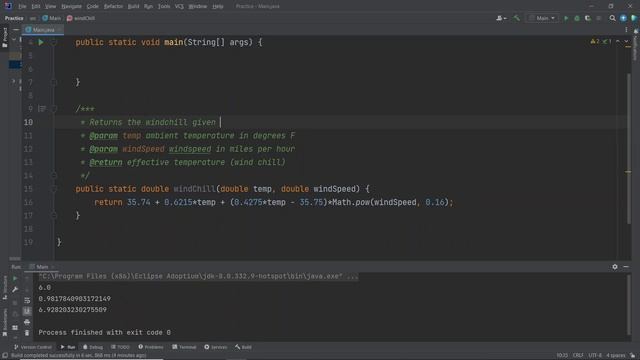
Task: Click the JetBrains Toolbox icon at top-right
Action: tap(634, 18)
